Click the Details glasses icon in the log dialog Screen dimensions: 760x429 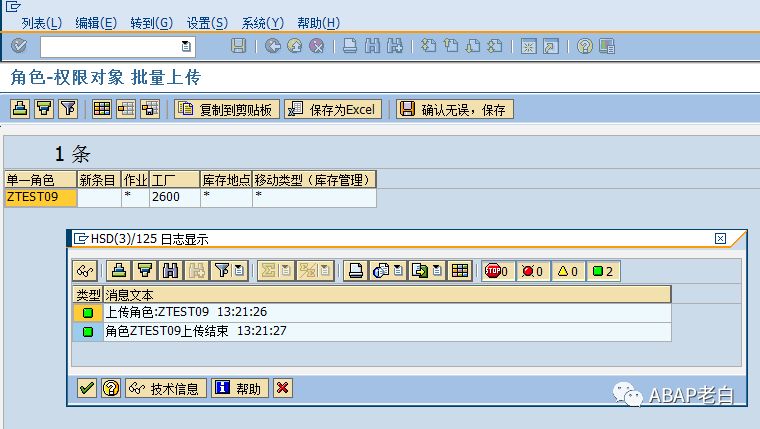(85, 270)
